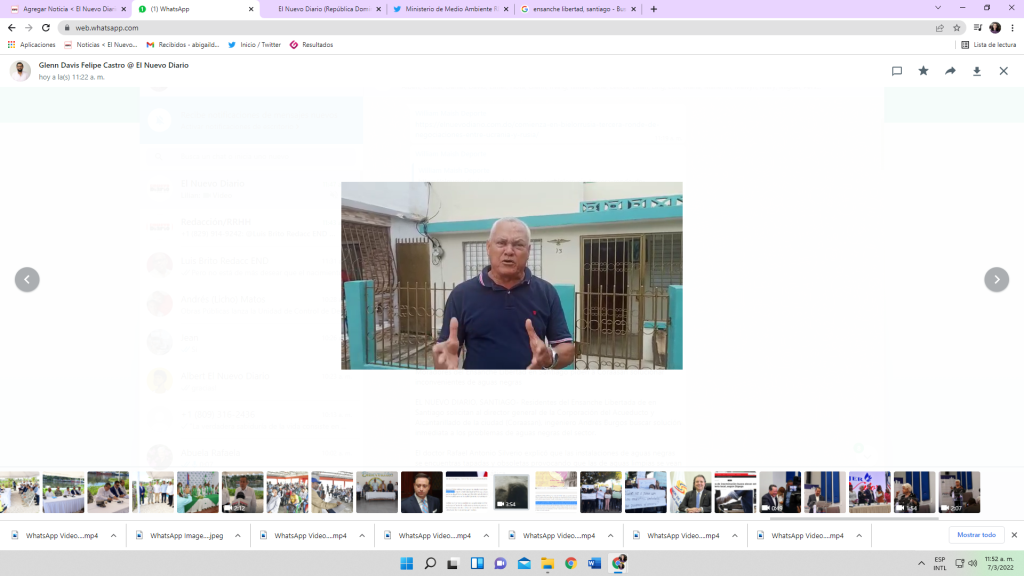Download the current video
1024x576 pixels.
[977, 71]
